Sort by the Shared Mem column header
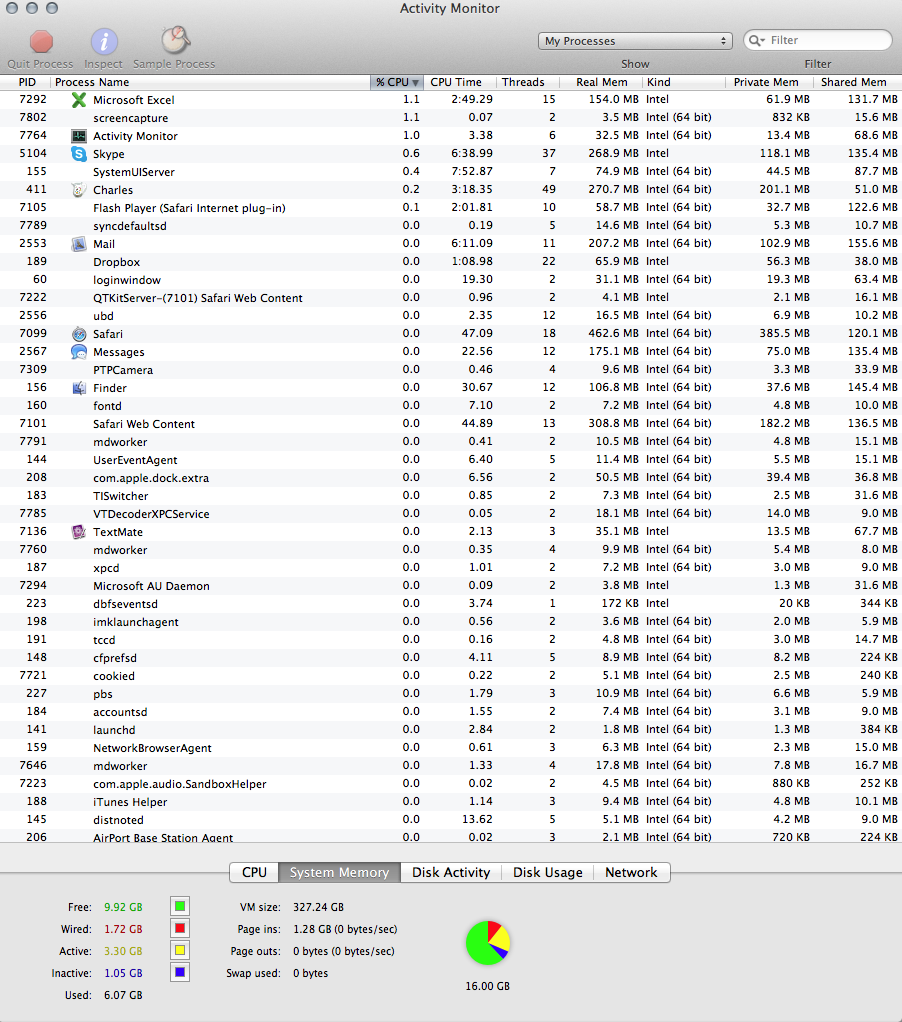 857,82
